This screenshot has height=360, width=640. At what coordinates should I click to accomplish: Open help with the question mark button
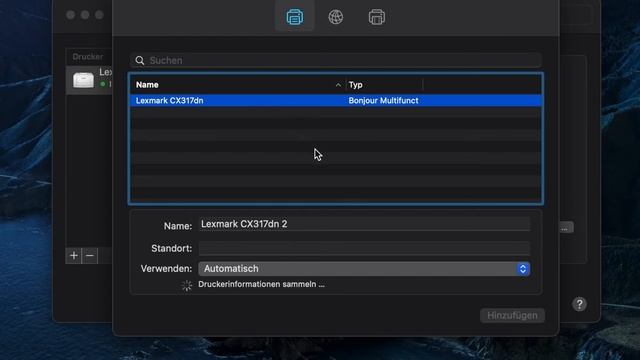[579, 304]
